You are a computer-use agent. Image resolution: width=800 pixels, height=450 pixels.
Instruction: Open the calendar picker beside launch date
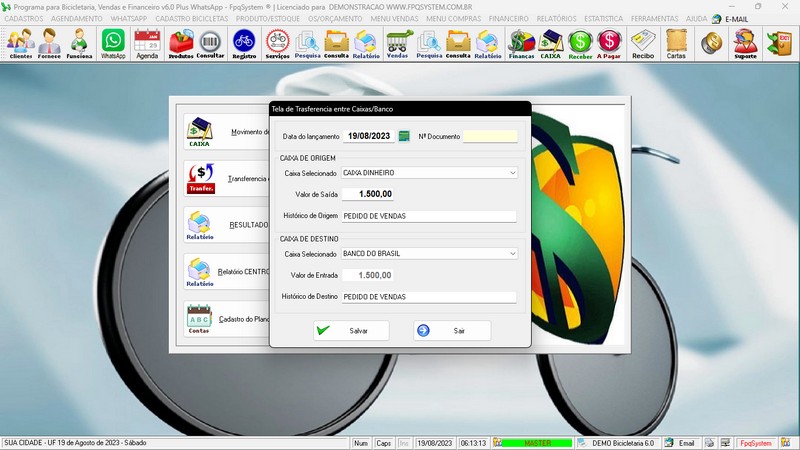(x=405, y=136)
